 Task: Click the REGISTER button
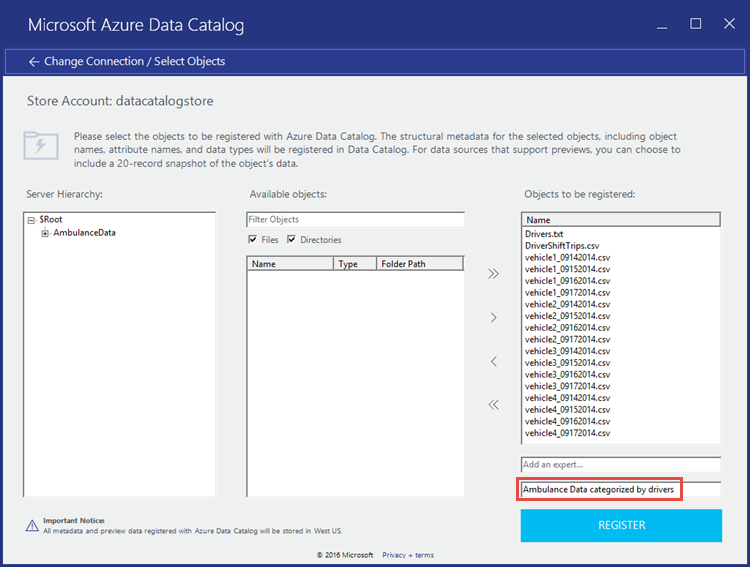tap(621, 525)
